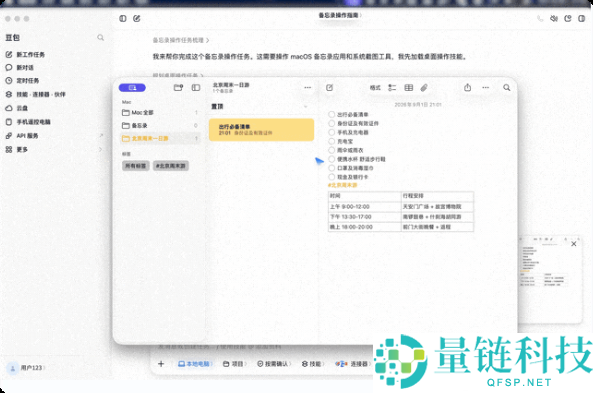The width and height of the screenshot is (593, 393).
Task: Check 口罩及消毒湿巾 checklist item
Action: pyautogui.click(x=331, y=168)
